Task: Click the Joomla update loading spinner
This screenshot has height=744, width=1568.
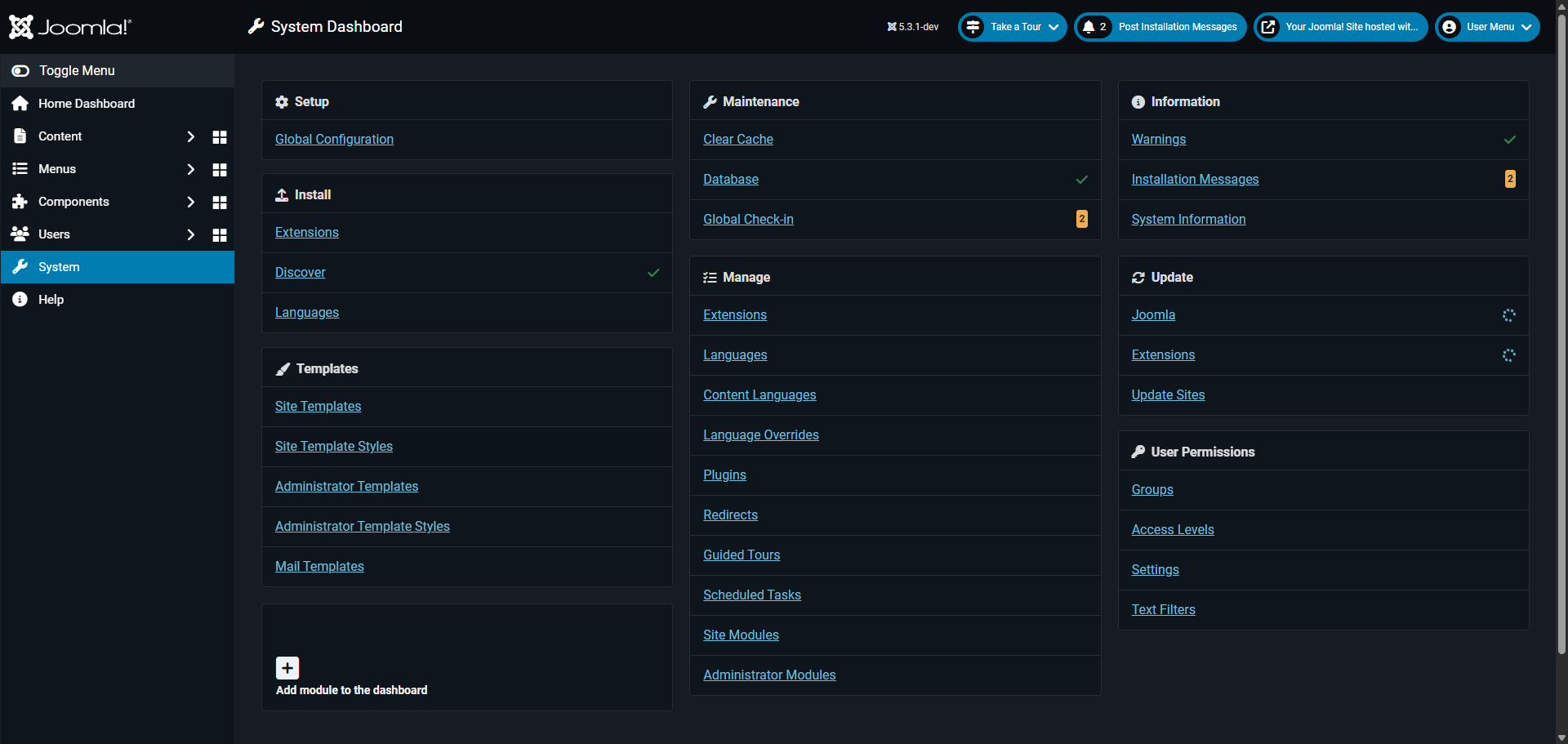Action: click(x=1509, y=315)
